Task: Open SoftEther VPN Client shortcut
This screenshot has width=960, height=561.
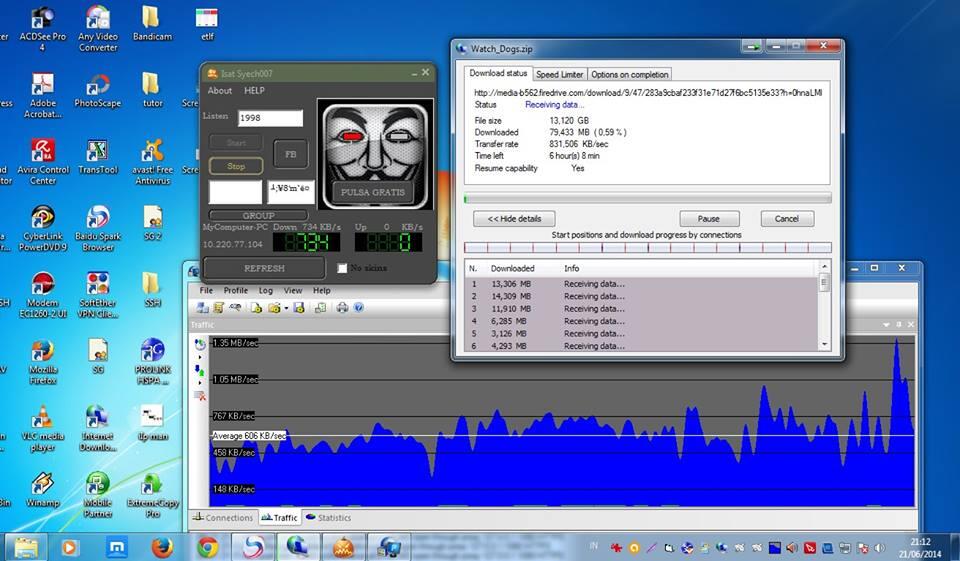Action: pyautogui.click(x=98, y=295)
